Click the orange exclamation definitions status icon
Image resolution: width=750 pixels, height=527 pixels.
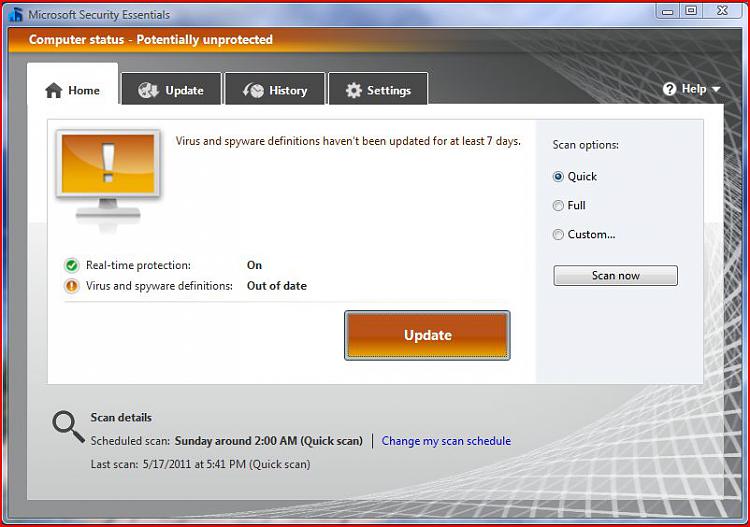pos(72,286)
